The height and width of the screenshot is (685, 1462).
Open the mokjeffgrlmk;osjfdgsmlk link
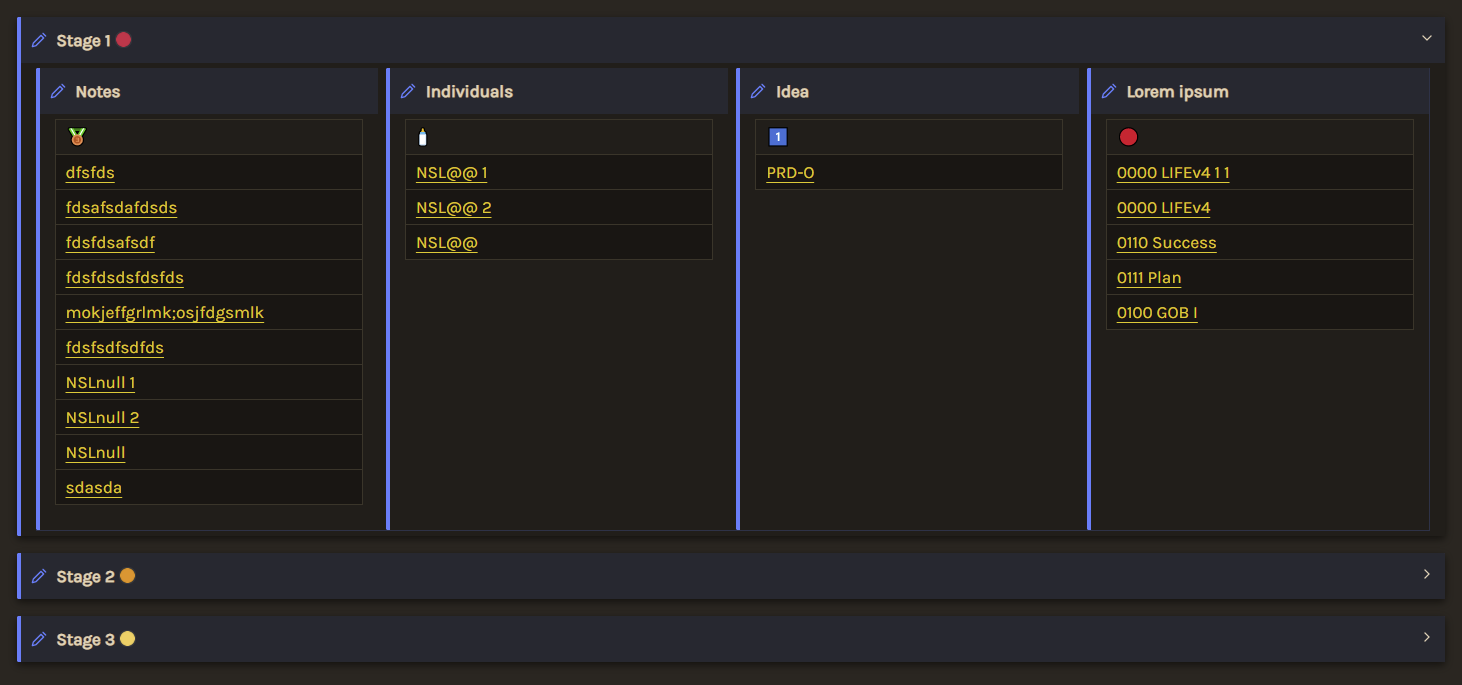point(165,313)
